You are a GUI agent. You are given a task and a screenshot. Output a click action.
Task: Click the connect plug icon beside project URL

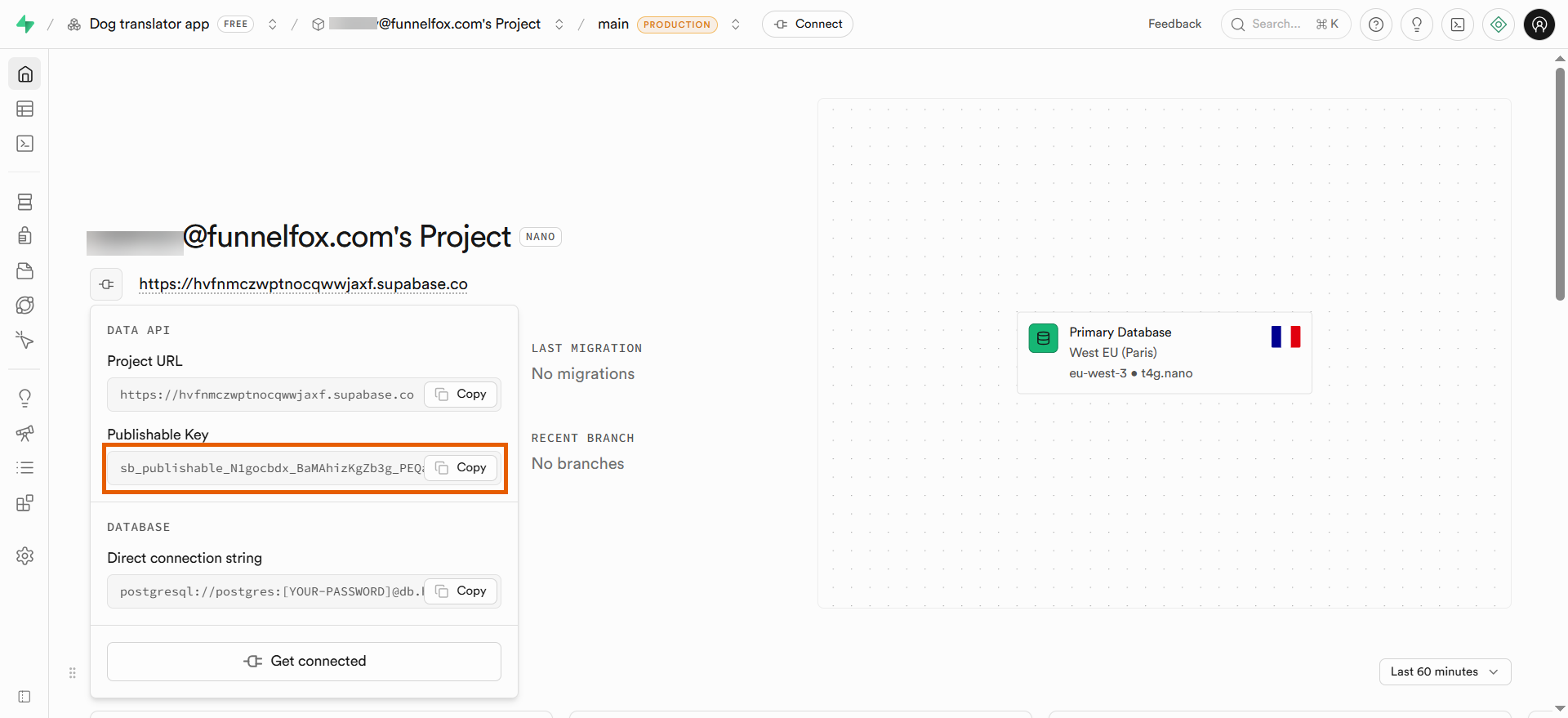tap(106, 284)
